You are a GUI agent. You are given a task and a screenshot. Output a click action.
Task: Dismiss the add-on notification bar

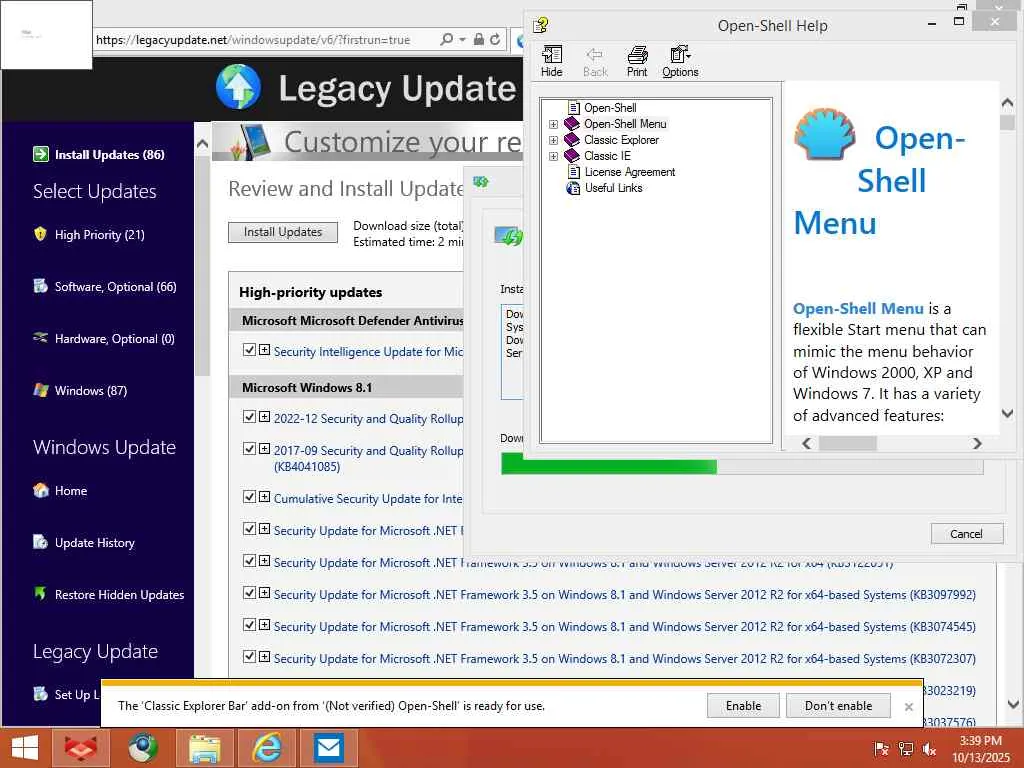point(908,707)
